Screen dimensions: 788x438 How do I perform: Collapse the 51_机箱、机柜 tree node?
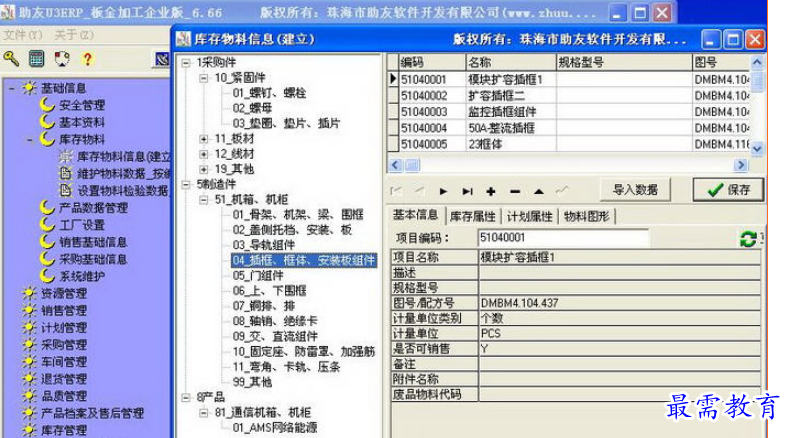click(x=204, y=199)
